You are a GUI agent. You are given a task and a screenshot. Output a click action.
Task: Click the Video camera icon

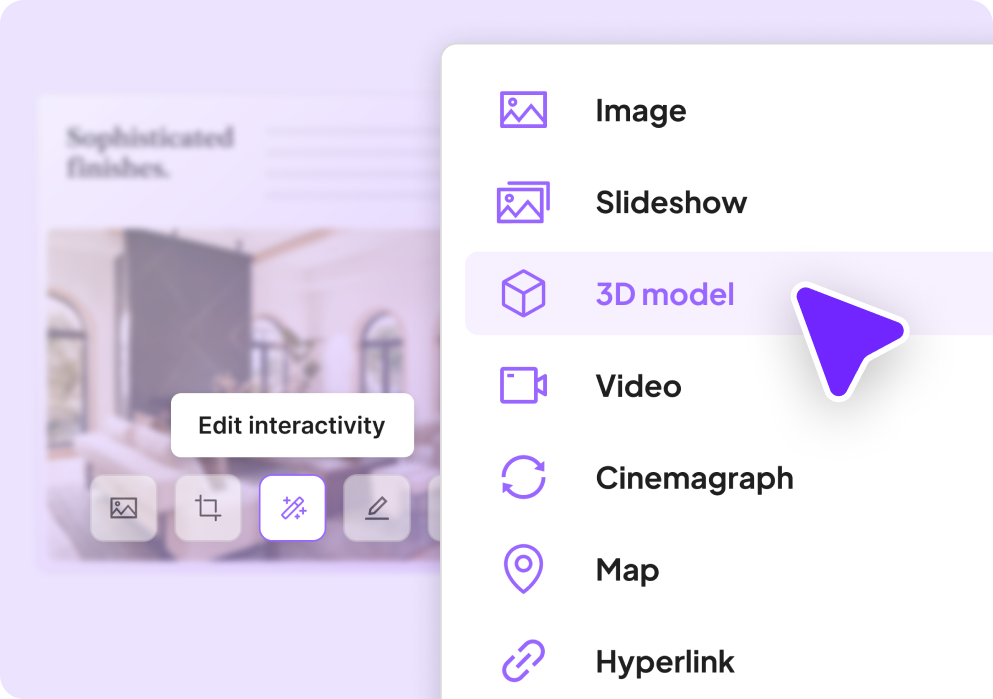523,386
